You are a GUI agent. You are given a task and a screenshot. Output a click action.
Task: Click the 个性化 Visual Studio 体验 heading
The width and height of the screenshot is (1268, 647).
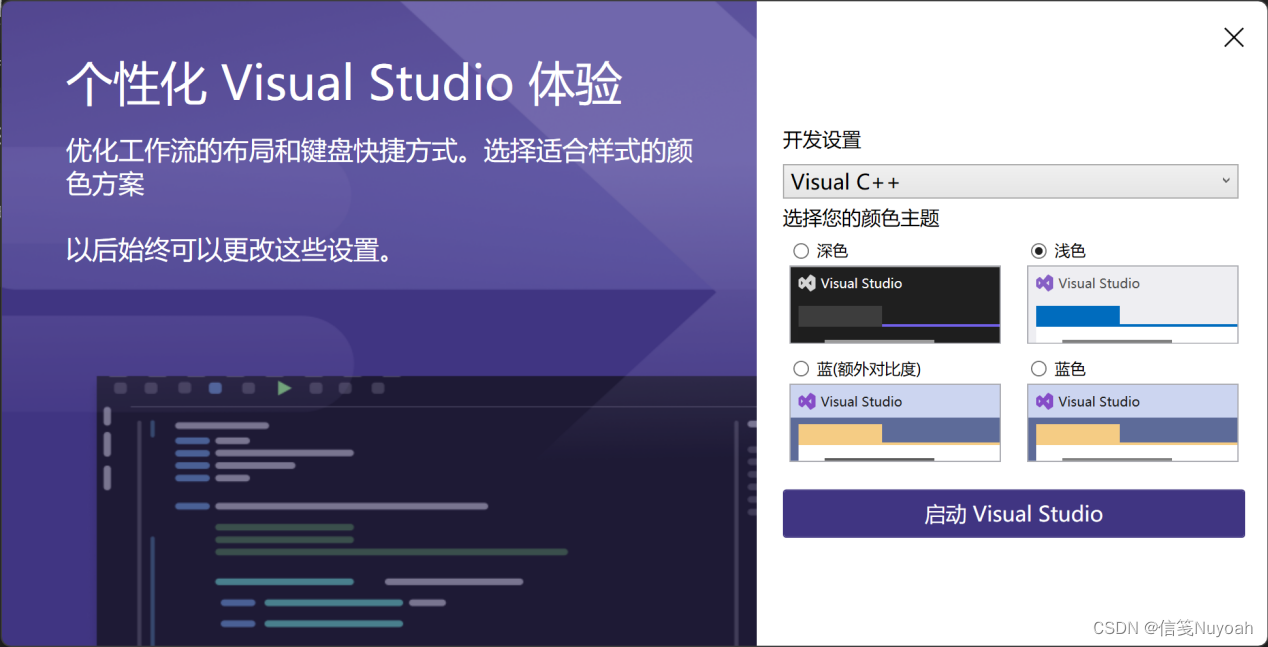click(x=344, y=84)
